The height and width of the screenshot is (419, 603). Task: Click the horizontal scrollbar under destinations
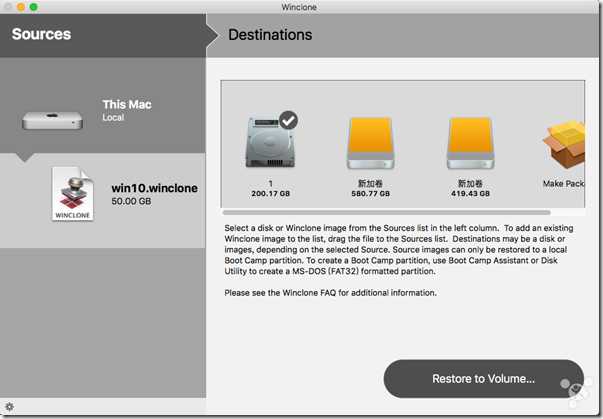(386, 212)
